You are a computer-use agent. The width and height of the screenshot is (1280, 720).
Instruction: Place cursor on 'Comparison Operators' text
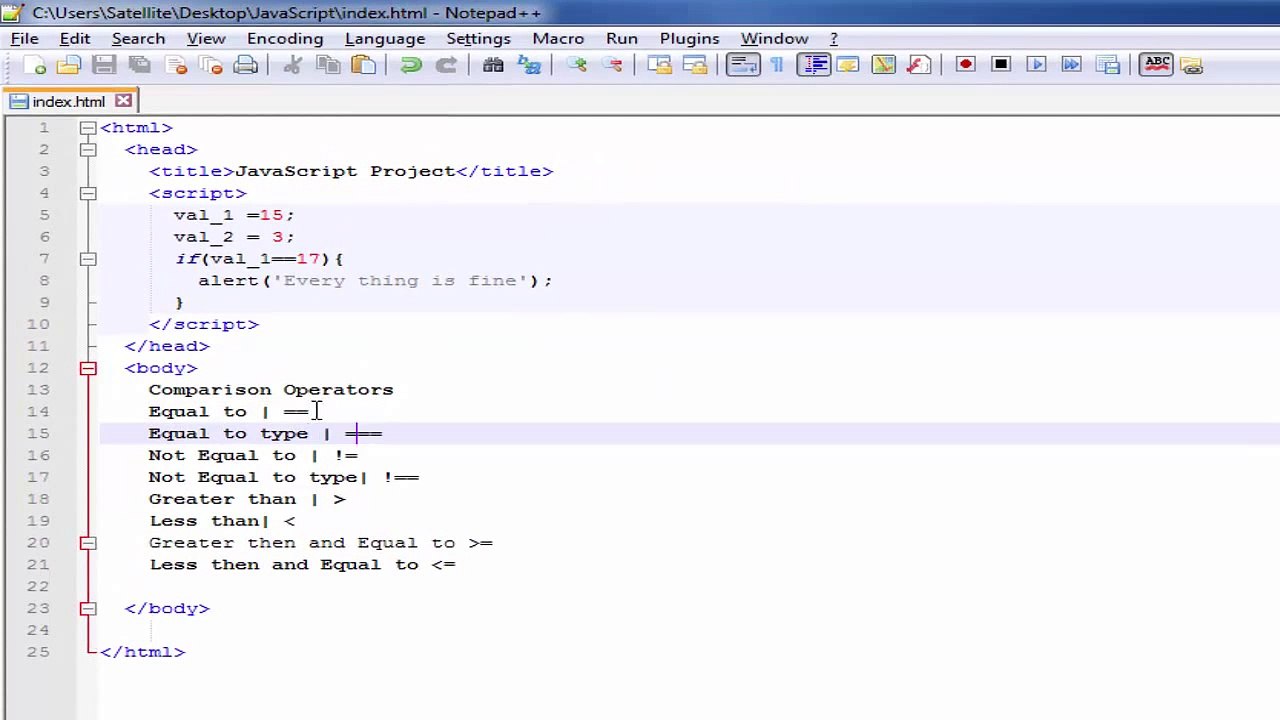(271, 390)
